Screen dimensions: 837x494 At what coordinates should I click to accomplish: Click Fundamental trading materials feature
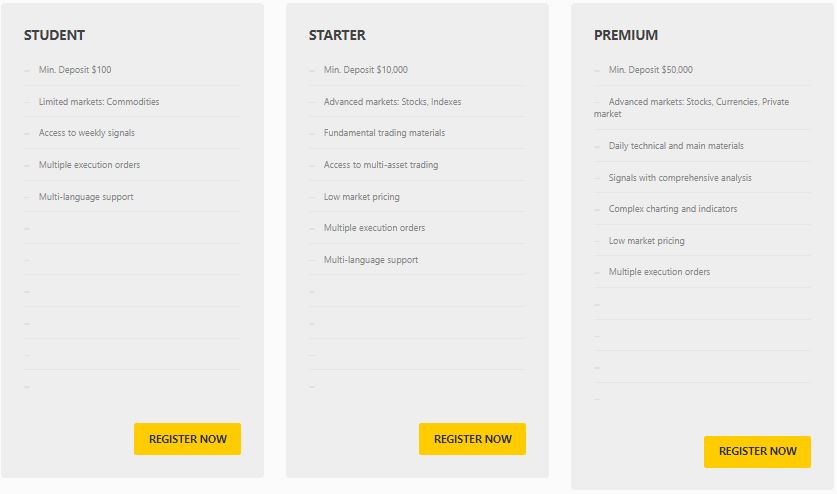(x=384, y=133)
